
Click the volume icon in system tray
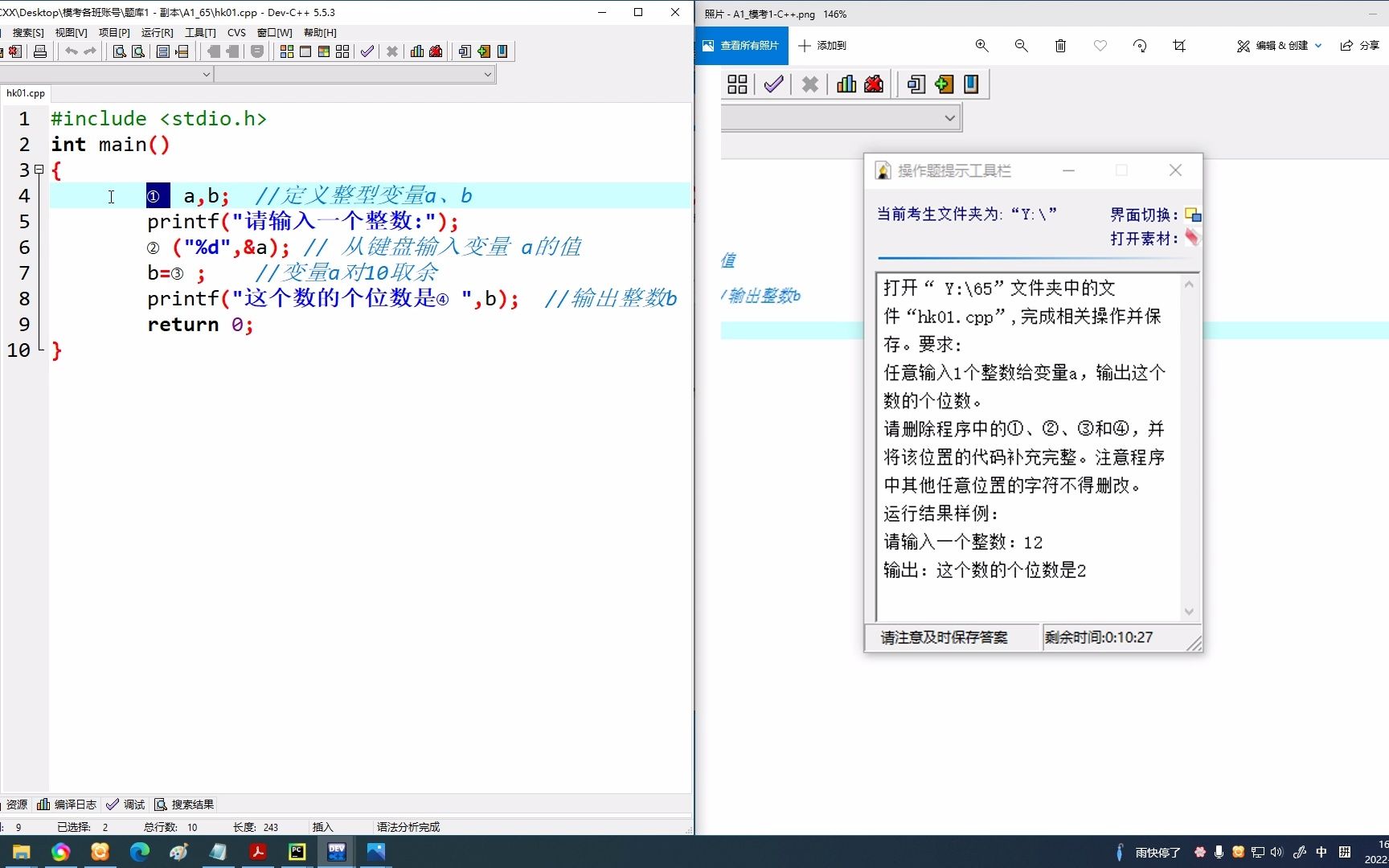click(x=1276, y=852)
